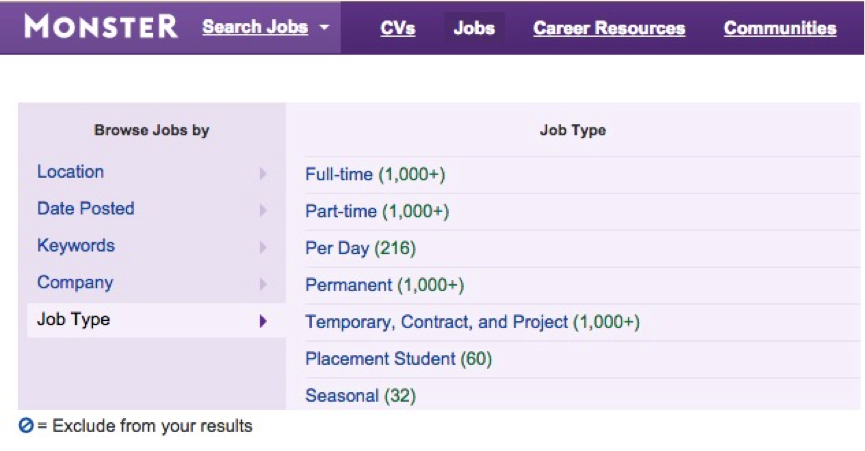865x451 pixels.
Task: Select Location browse category
Action: click(71, 171)
